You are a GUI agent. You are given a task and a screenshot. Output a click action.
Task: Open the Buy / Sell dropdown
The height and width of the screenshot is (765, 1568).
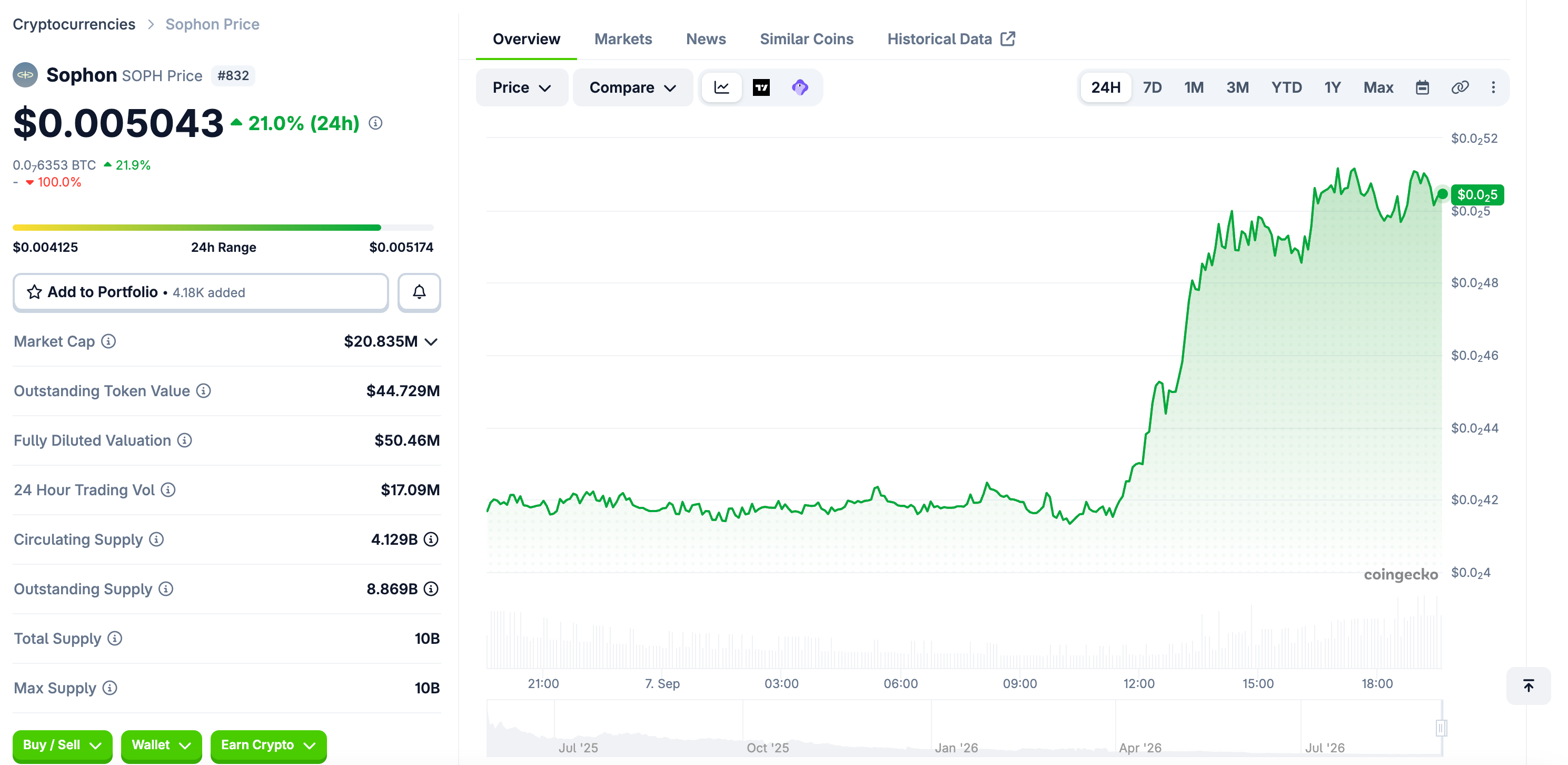tap(62, 745)
